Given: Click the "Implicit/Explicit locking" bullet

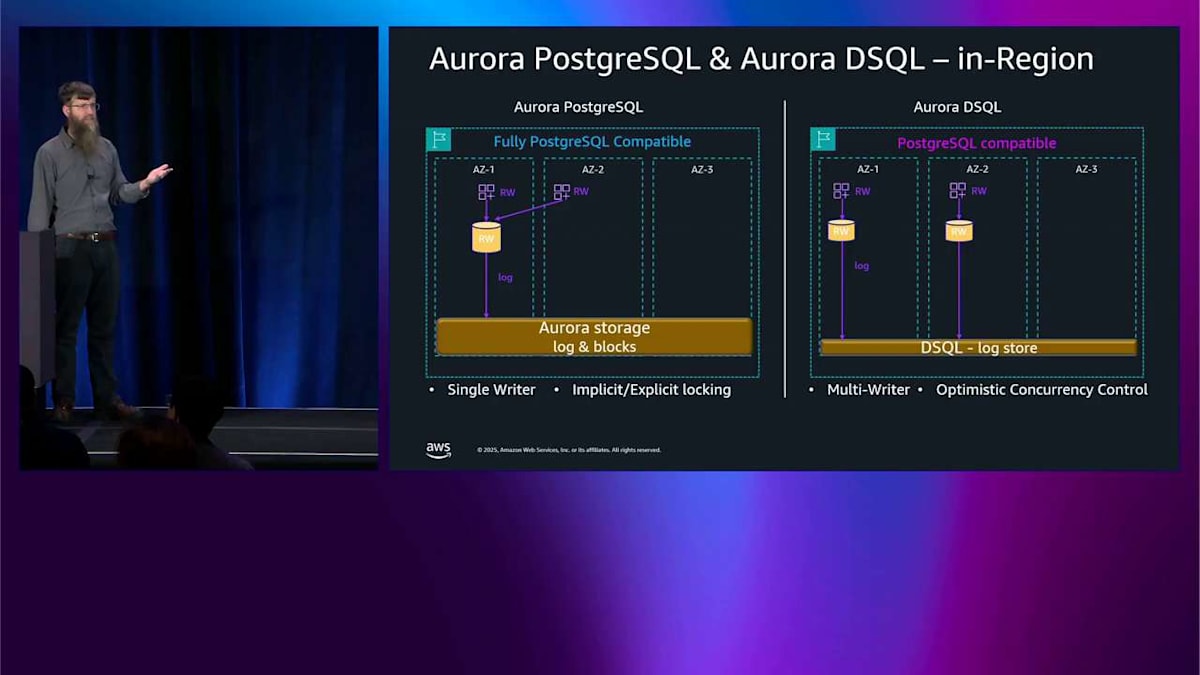Looking at the screenshot, I should tap(651, 390).
